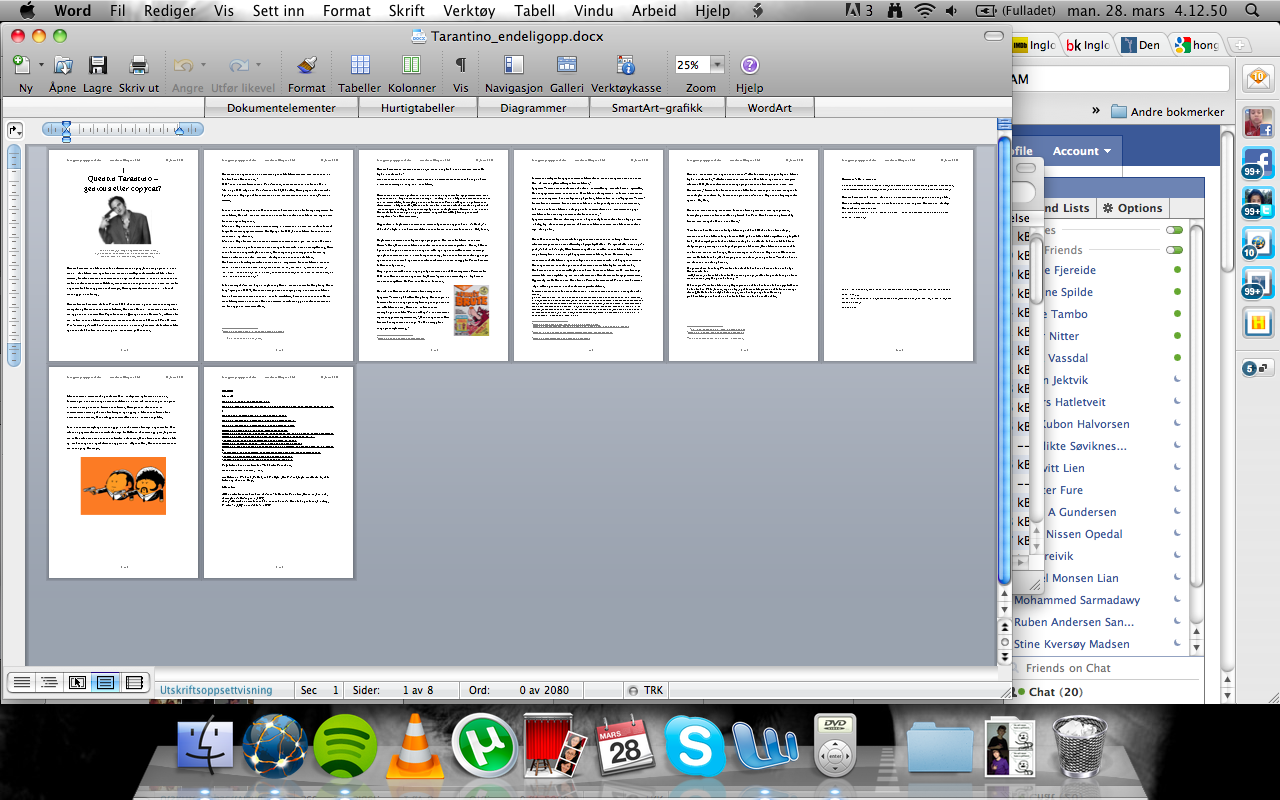Click the Angre undo icon

point(183,65)
